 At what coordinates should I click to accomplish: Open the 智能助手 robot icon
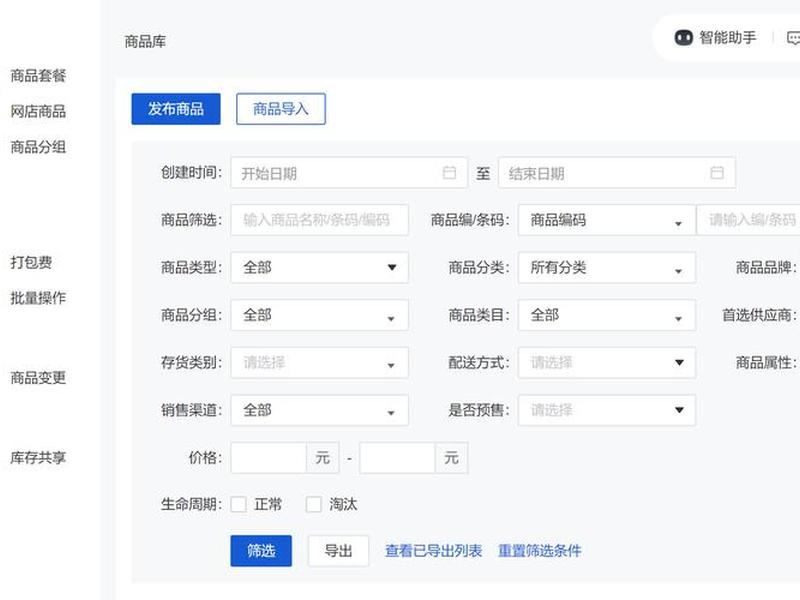click(684, 38)
